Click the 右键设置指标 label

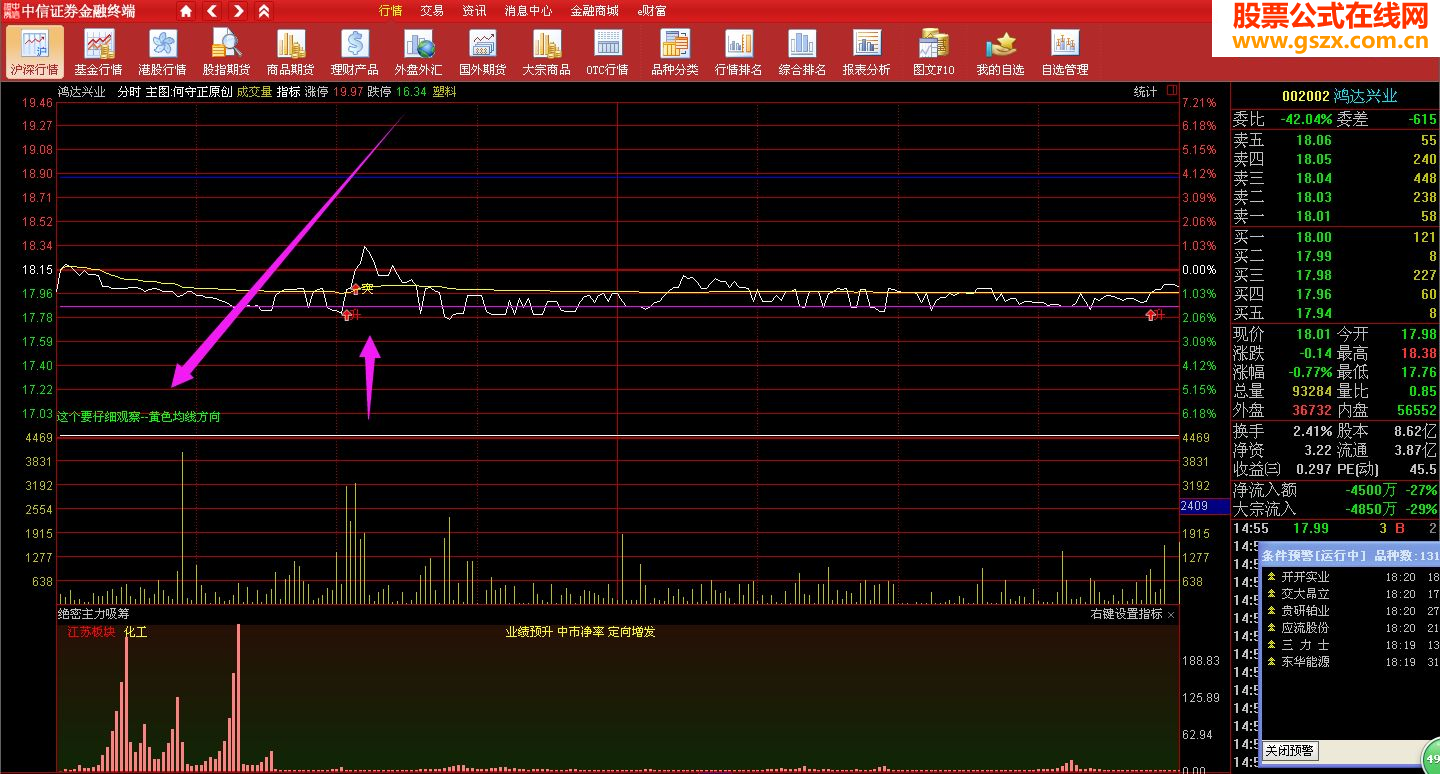coord(1126,614)
